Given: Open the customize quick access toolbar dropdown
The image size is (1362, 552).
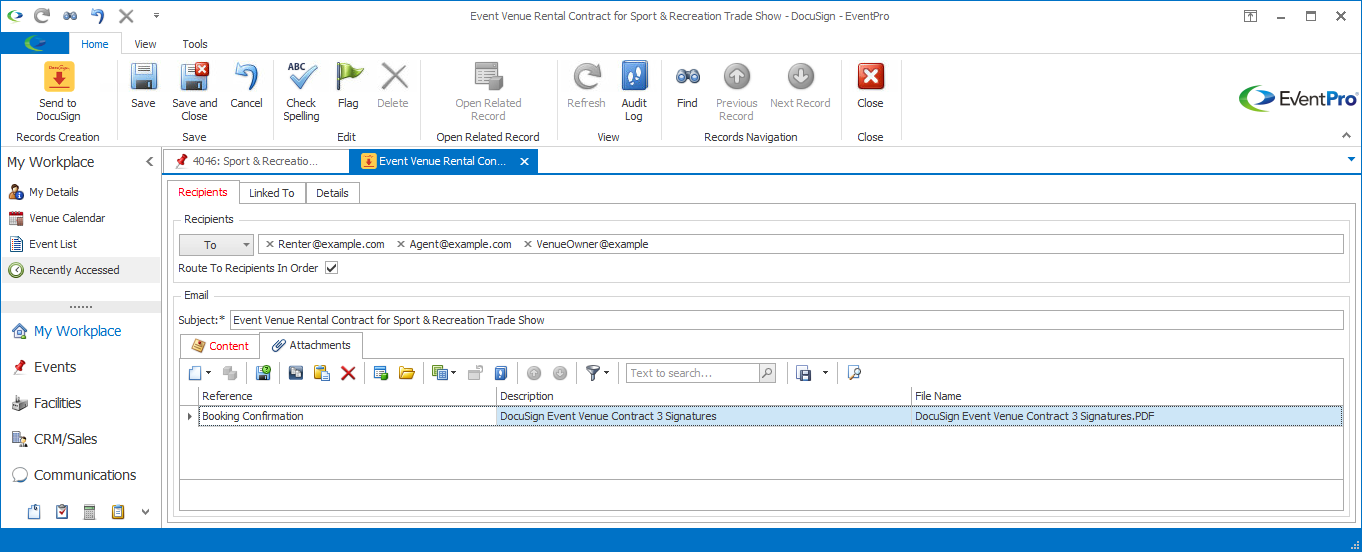Looking at the screenshot, I should (156, 16).
